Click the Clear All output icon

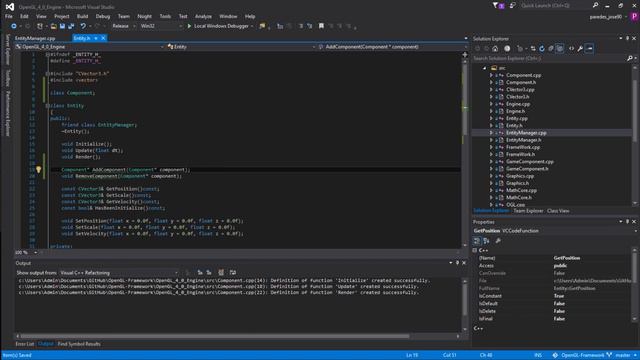221,273
